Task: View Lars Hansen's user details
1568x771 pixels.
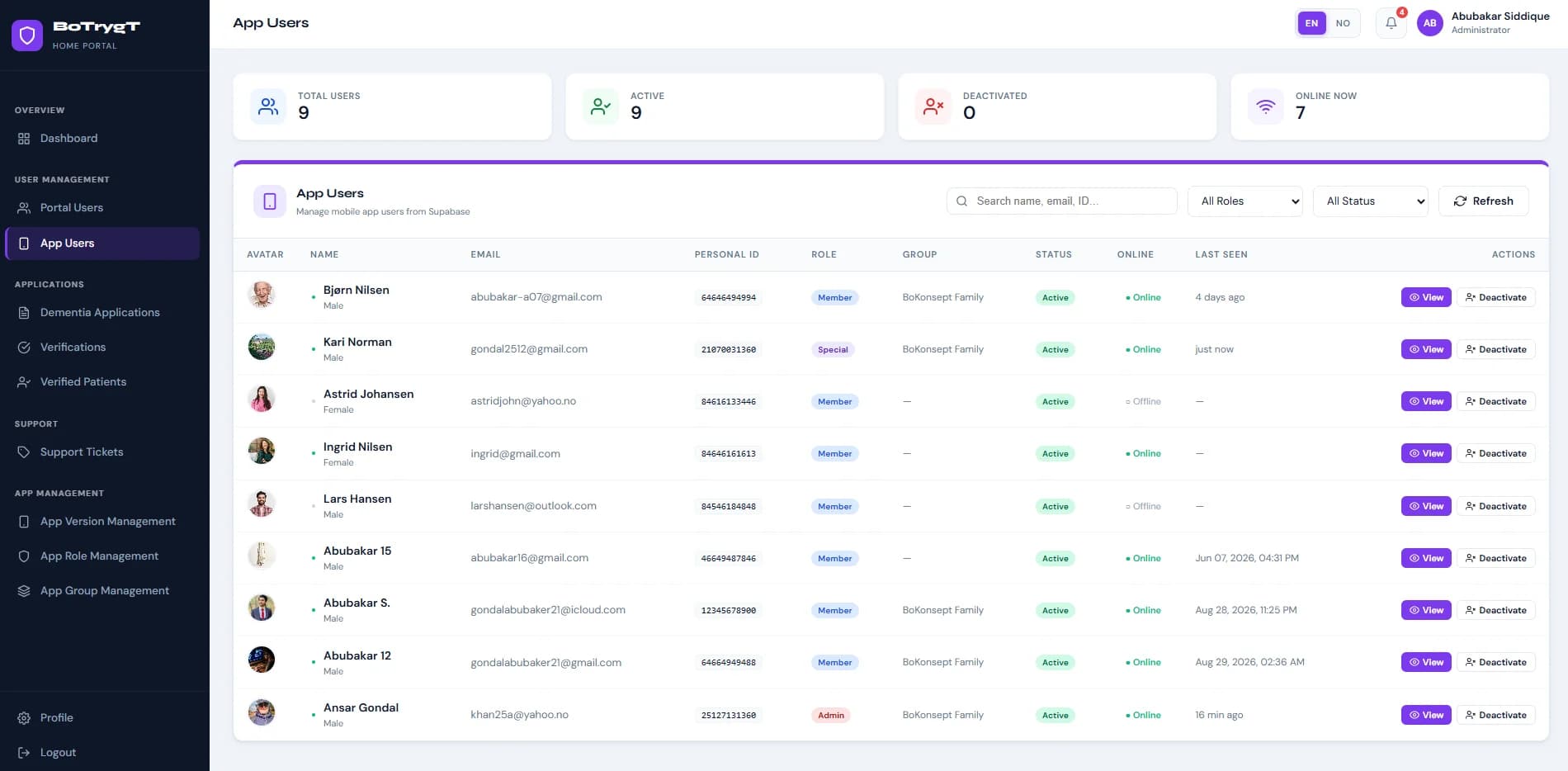Action: (x=1426, y=506)
